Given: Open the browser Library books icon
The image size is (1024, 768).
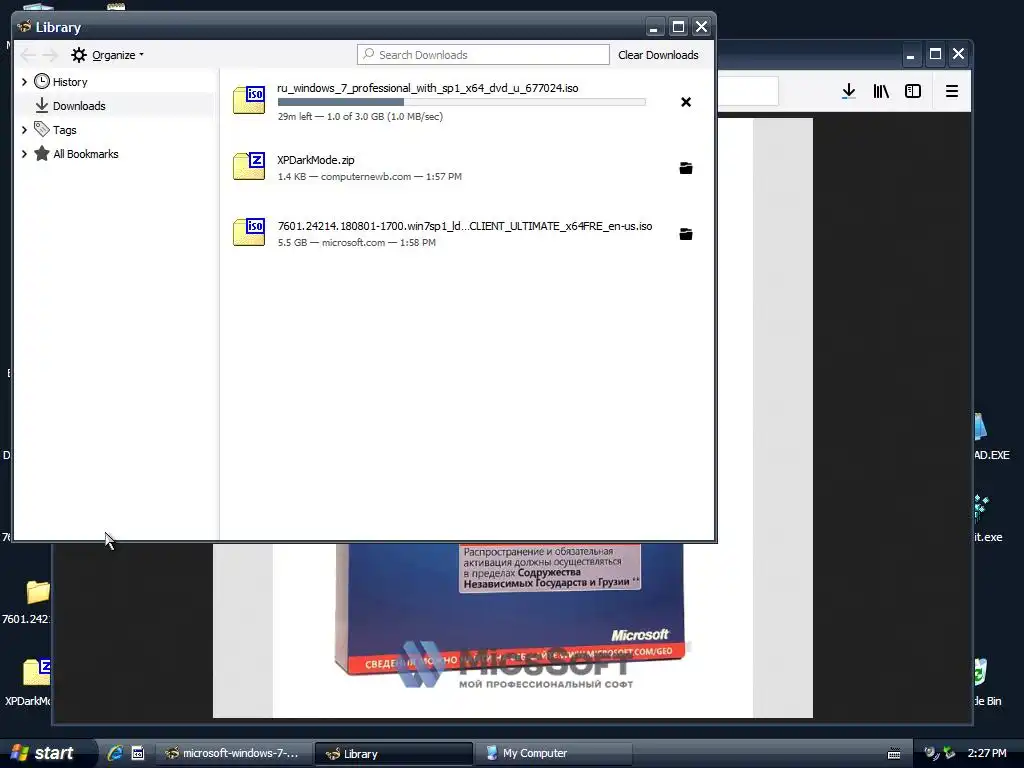Looking at the screenshot, I should [x=881, y=91].
